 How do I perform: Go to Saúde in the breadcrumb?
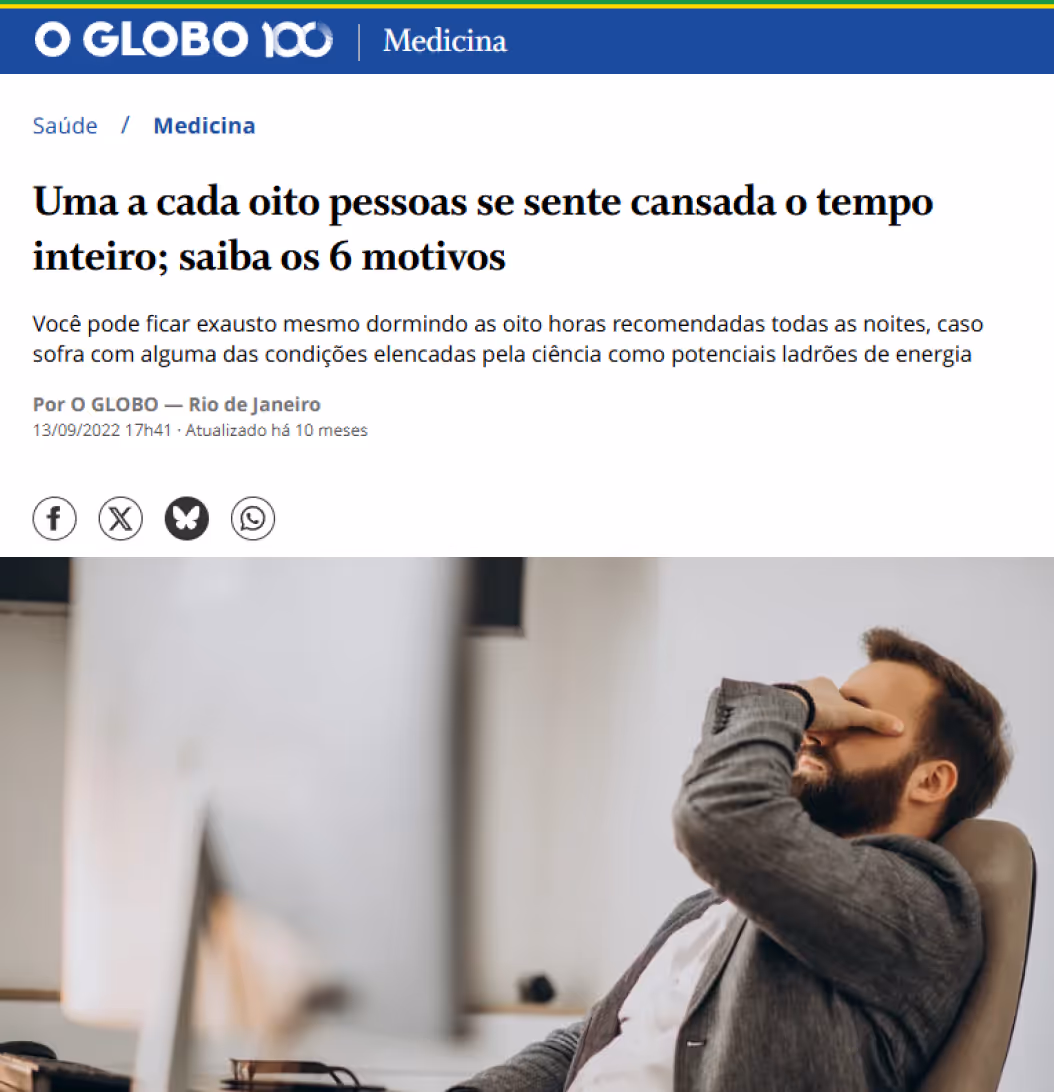pyautogui.click(x=65, y=126)
